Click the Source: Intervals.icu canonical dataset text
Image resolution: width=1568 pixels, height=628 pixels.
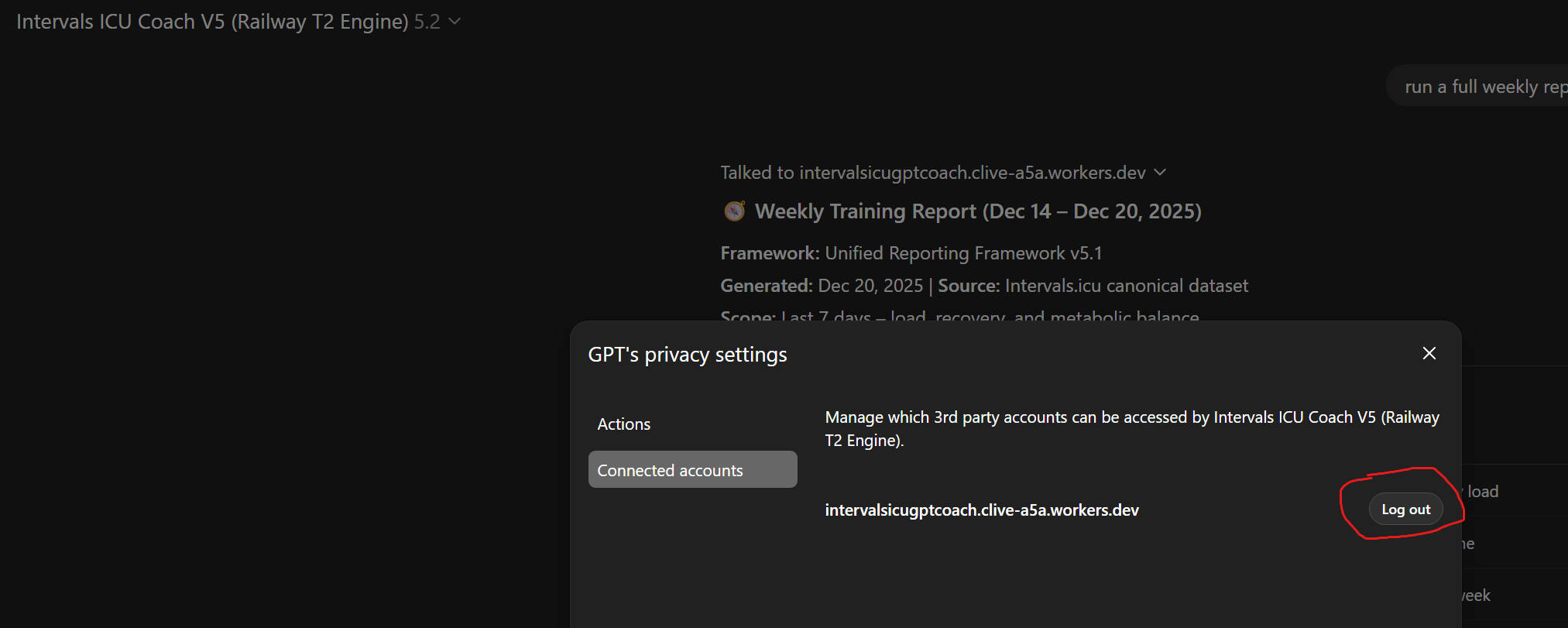[x=1093, y=286]
